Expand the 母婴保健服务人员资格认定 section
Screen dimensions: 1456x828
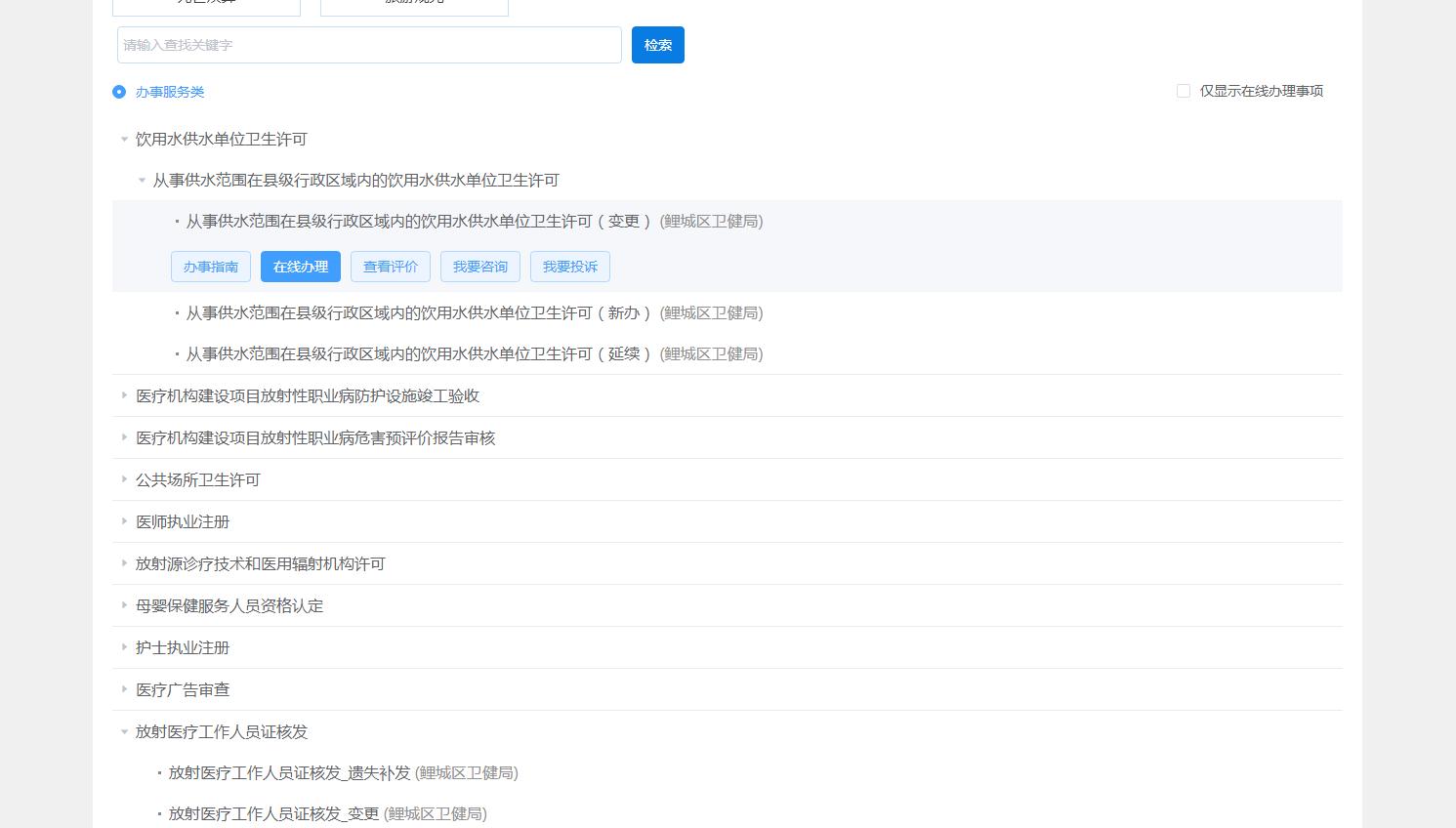pyautogui.click(x=125, y=605)
